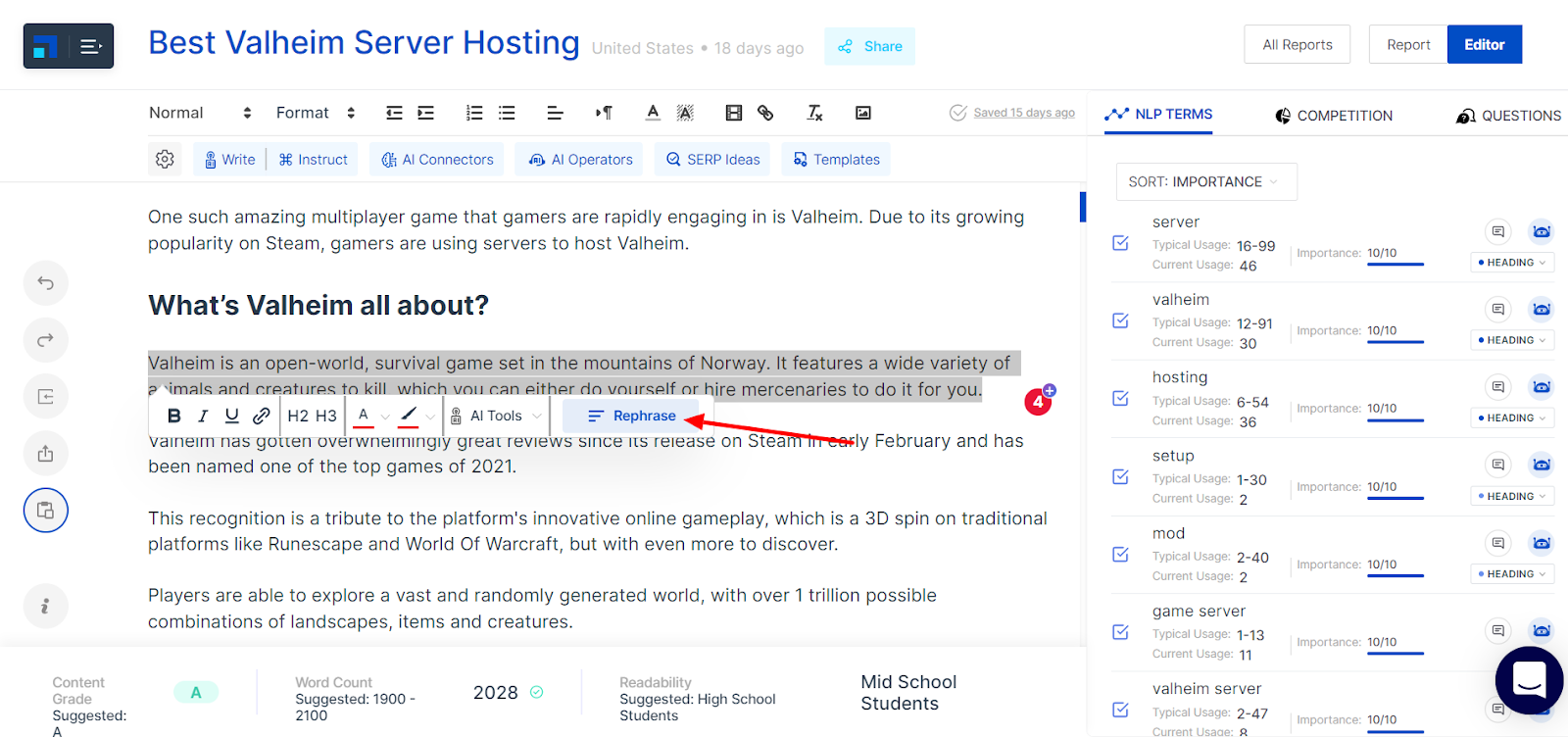Clear text formatting
Screen dimensions: 1568x737
click(814, 113)
